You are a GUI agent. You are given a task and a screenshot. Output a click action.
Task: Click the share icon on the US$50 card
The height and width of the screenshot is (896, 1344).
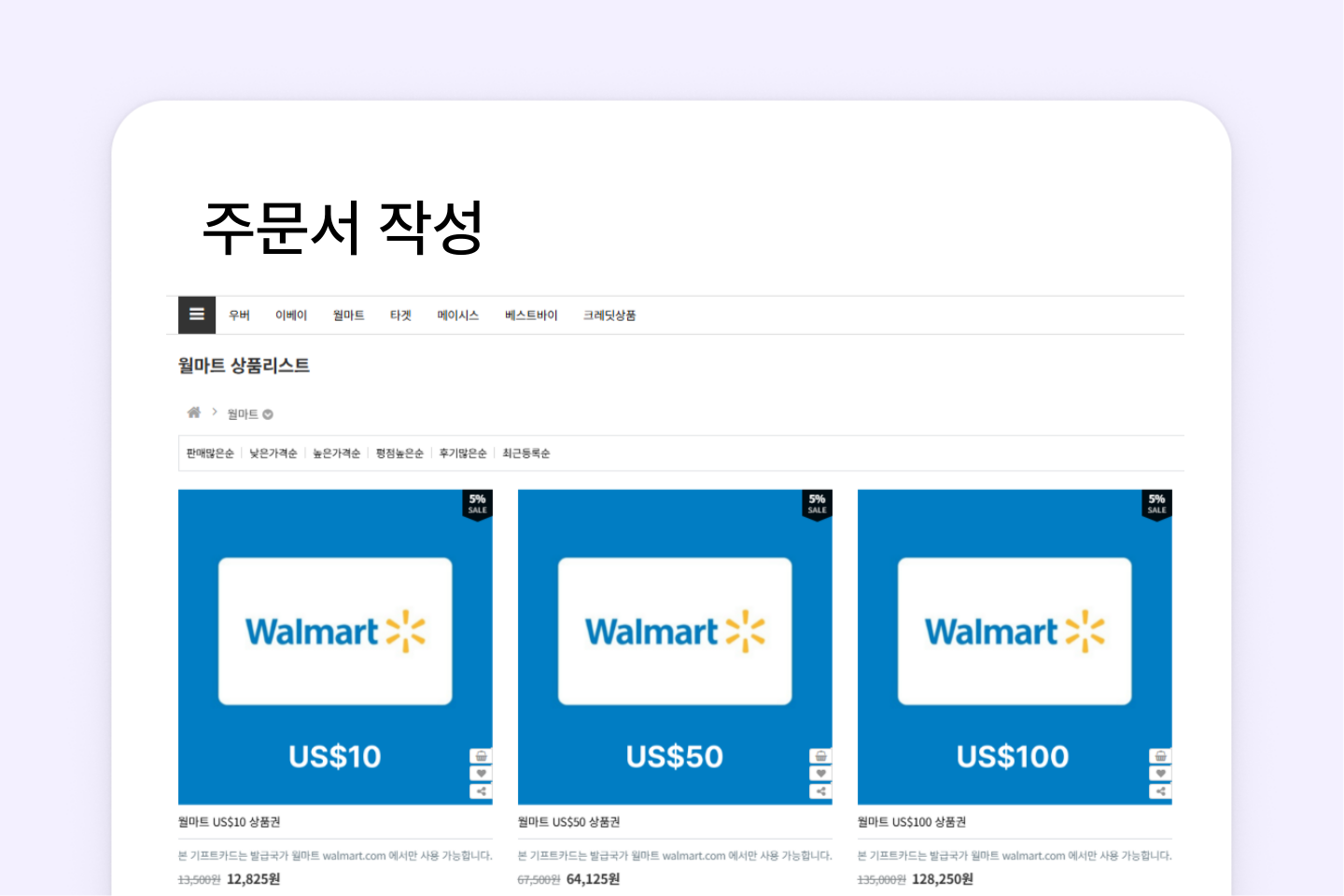click(820, 791)
